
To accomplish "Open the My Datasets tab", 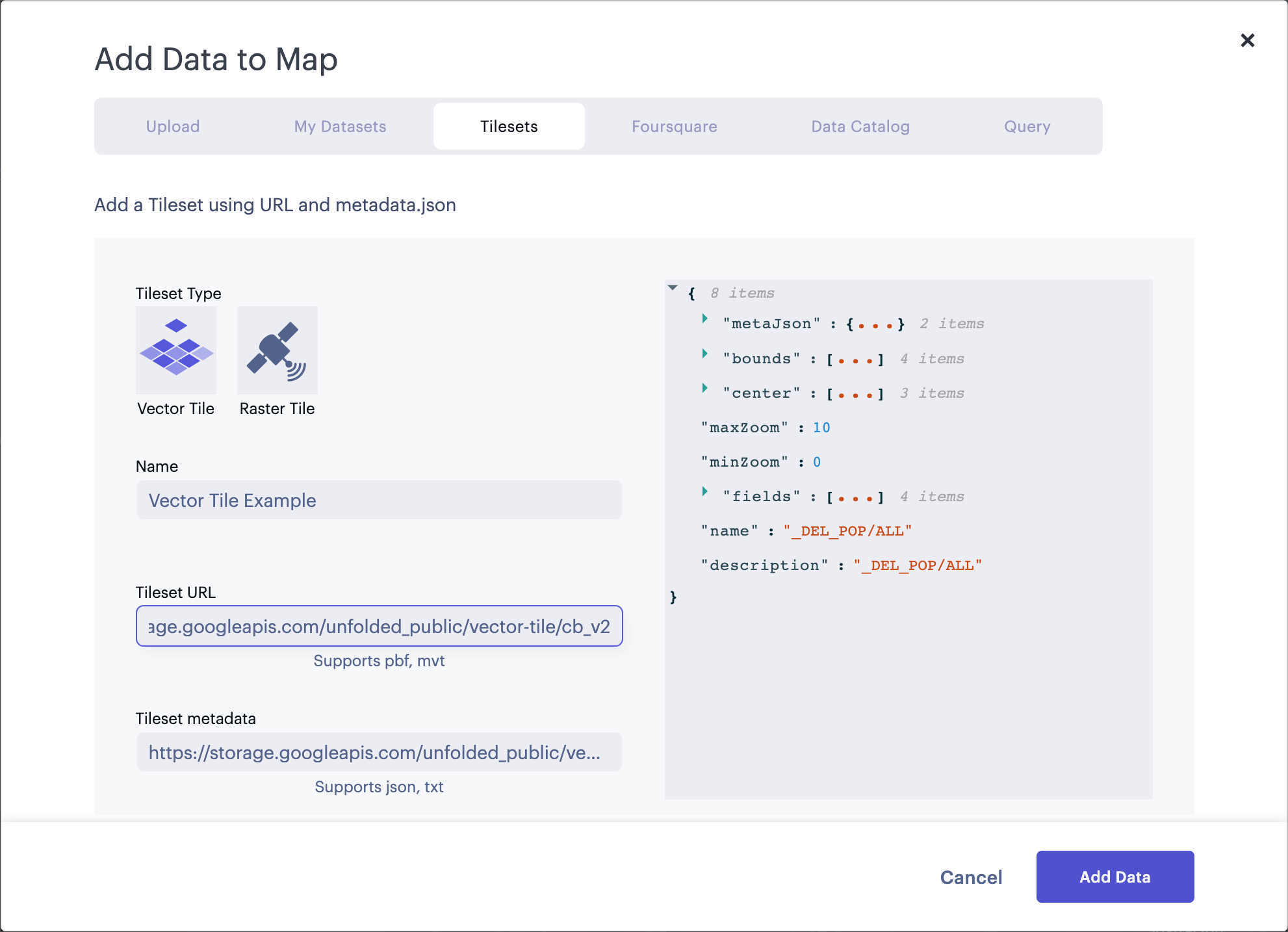I will click(x=340, y=126).
